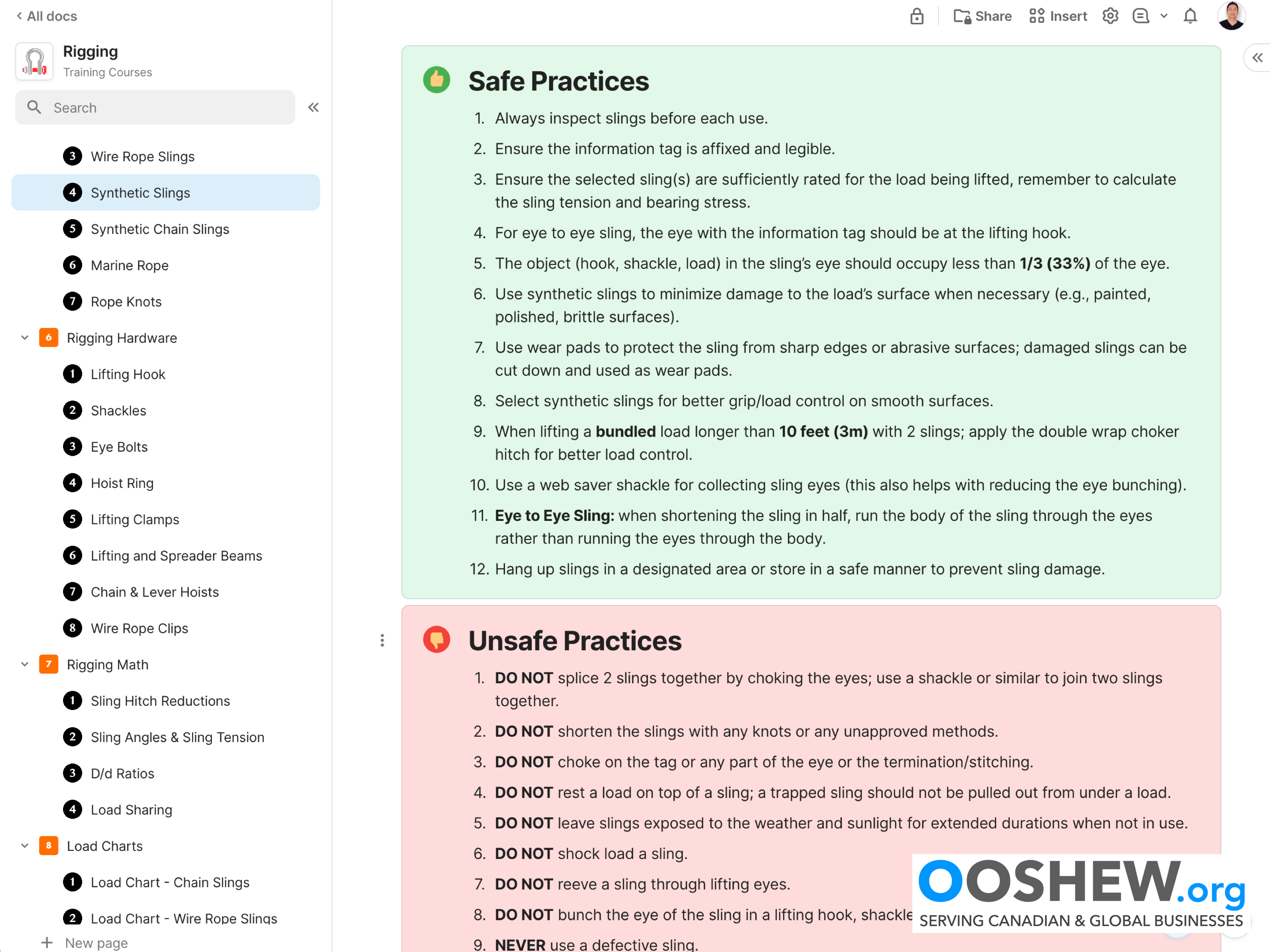Open the Wire Rope Slings page
This screenshot has width=1270, height=952.
tap(142, 156)
